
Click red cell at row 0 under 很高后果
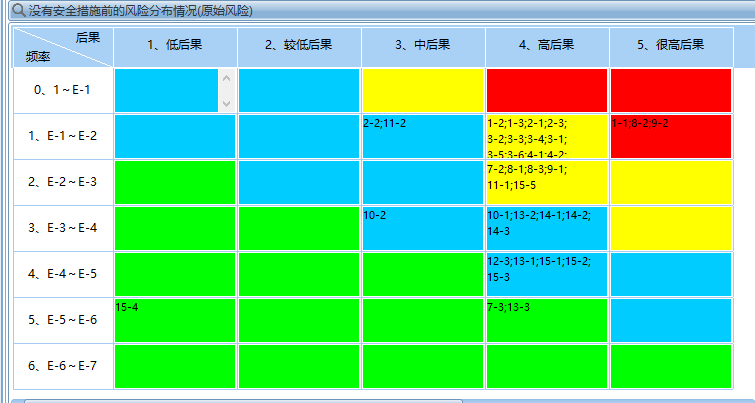click(x=671, y=91)
